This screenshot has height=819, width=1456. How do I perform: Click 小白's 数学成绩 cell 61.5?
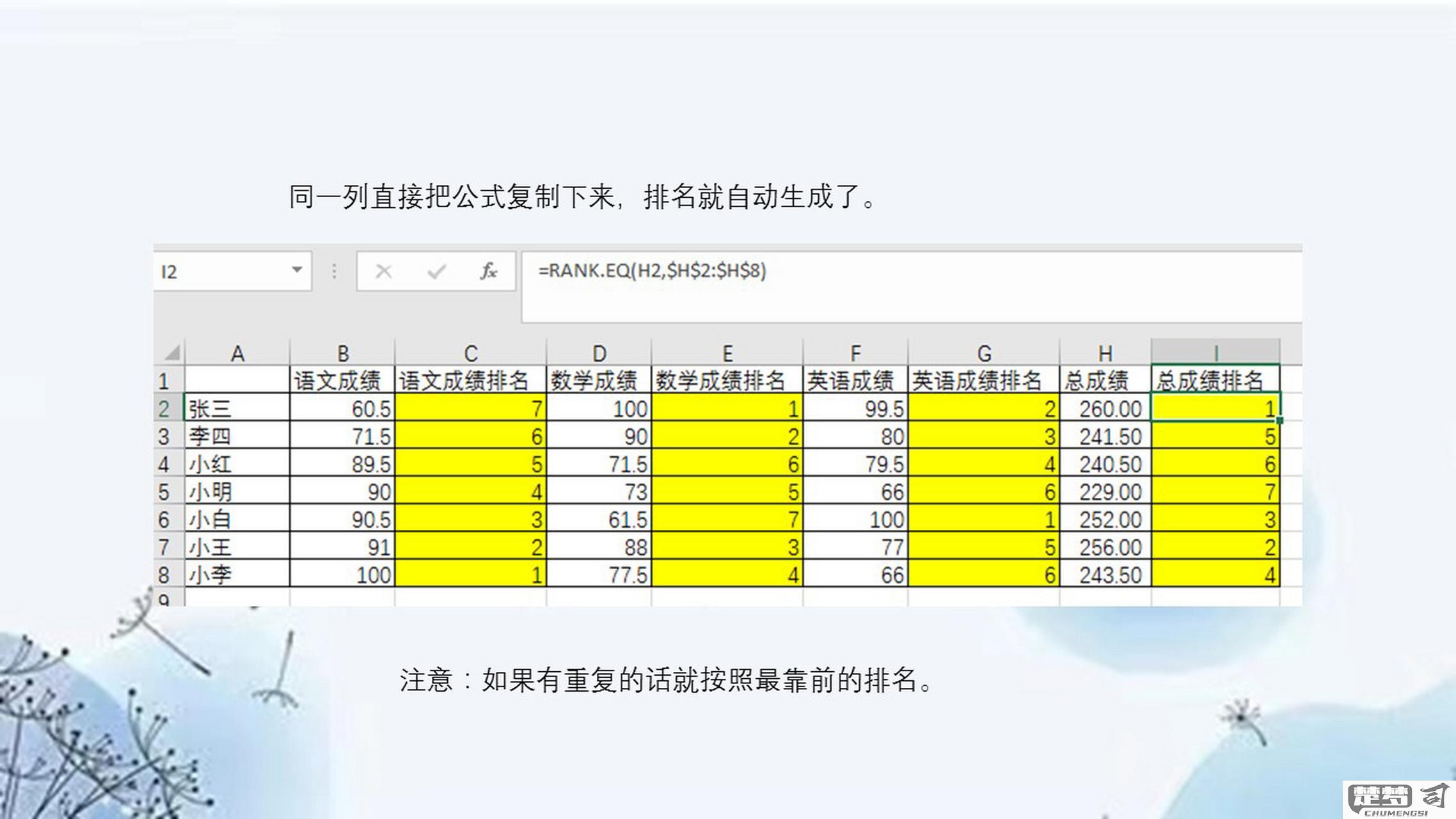(599, 519)
